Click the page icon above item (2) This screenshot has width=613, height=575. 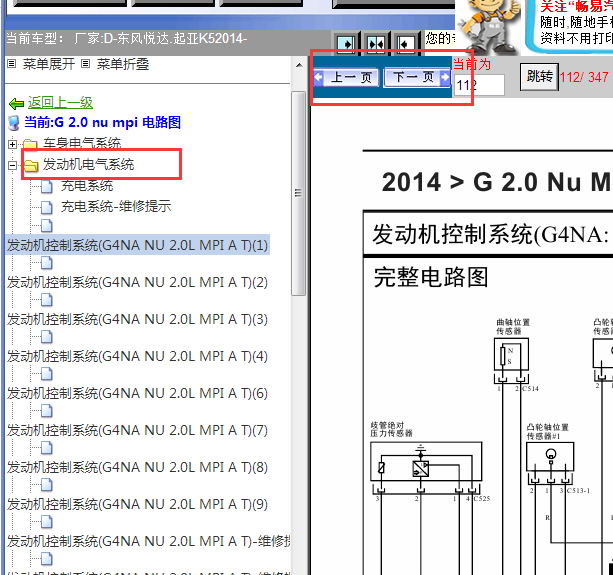tap(47, 263)
